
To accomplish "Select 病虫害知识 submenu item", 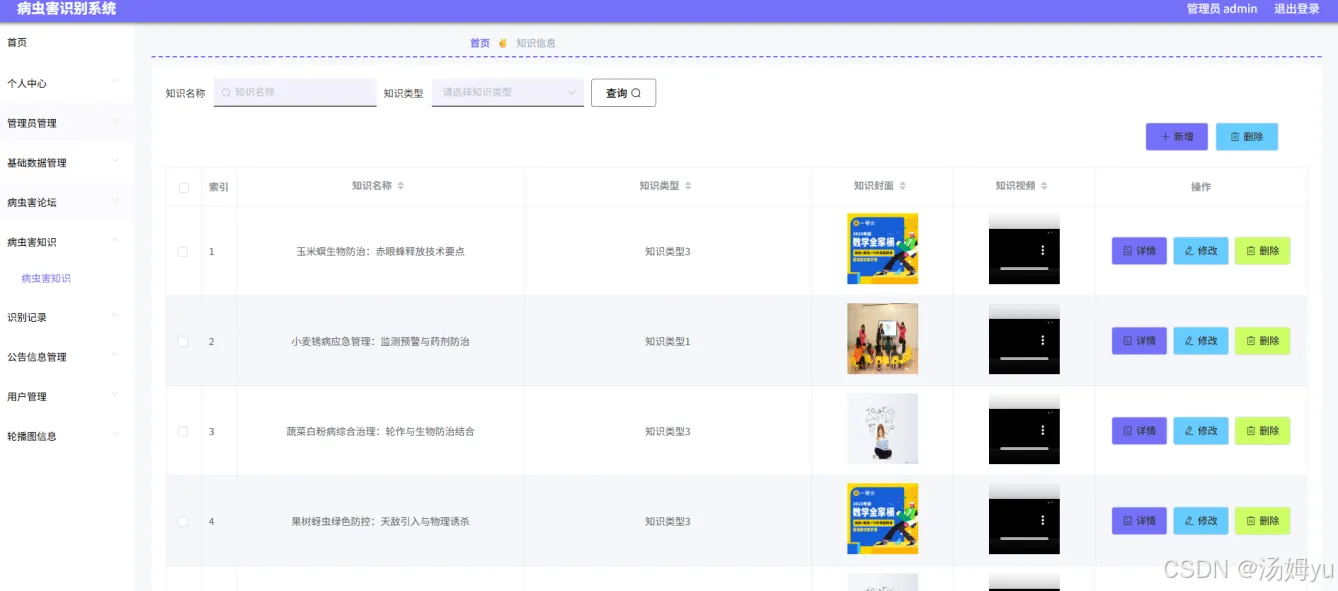I will [x=46, y=278].
